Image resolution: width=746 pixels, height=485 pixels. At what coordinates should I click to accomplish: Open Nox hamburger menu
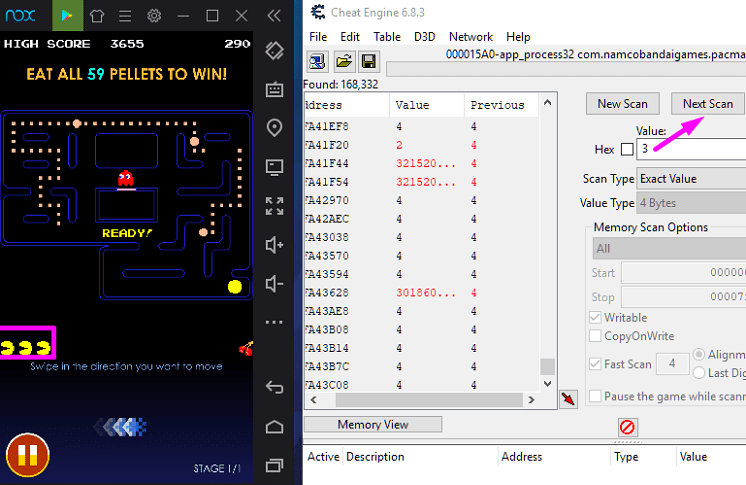125,16
